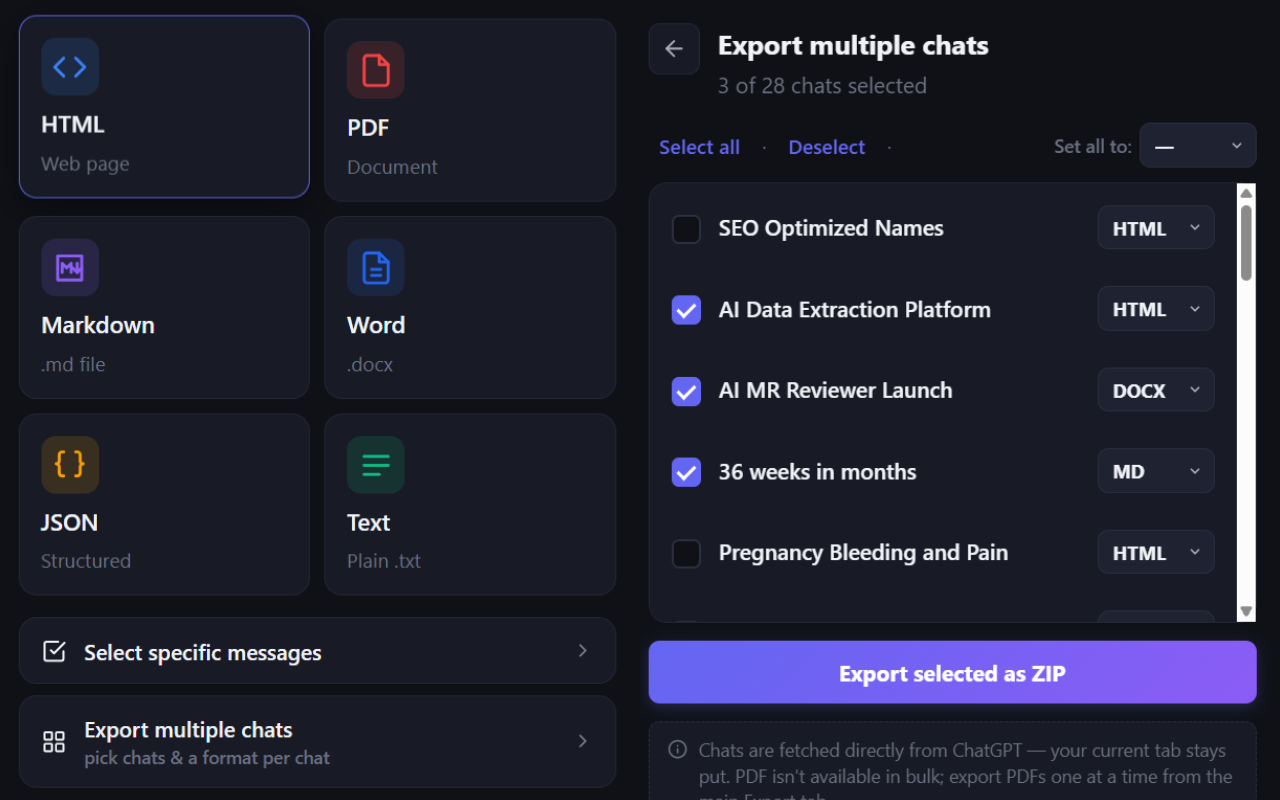This screenshot has width=1280, height=800.
Task: Open format dropdown for AI Data Extraction Platform
Action: click(x=1156, y=309)
